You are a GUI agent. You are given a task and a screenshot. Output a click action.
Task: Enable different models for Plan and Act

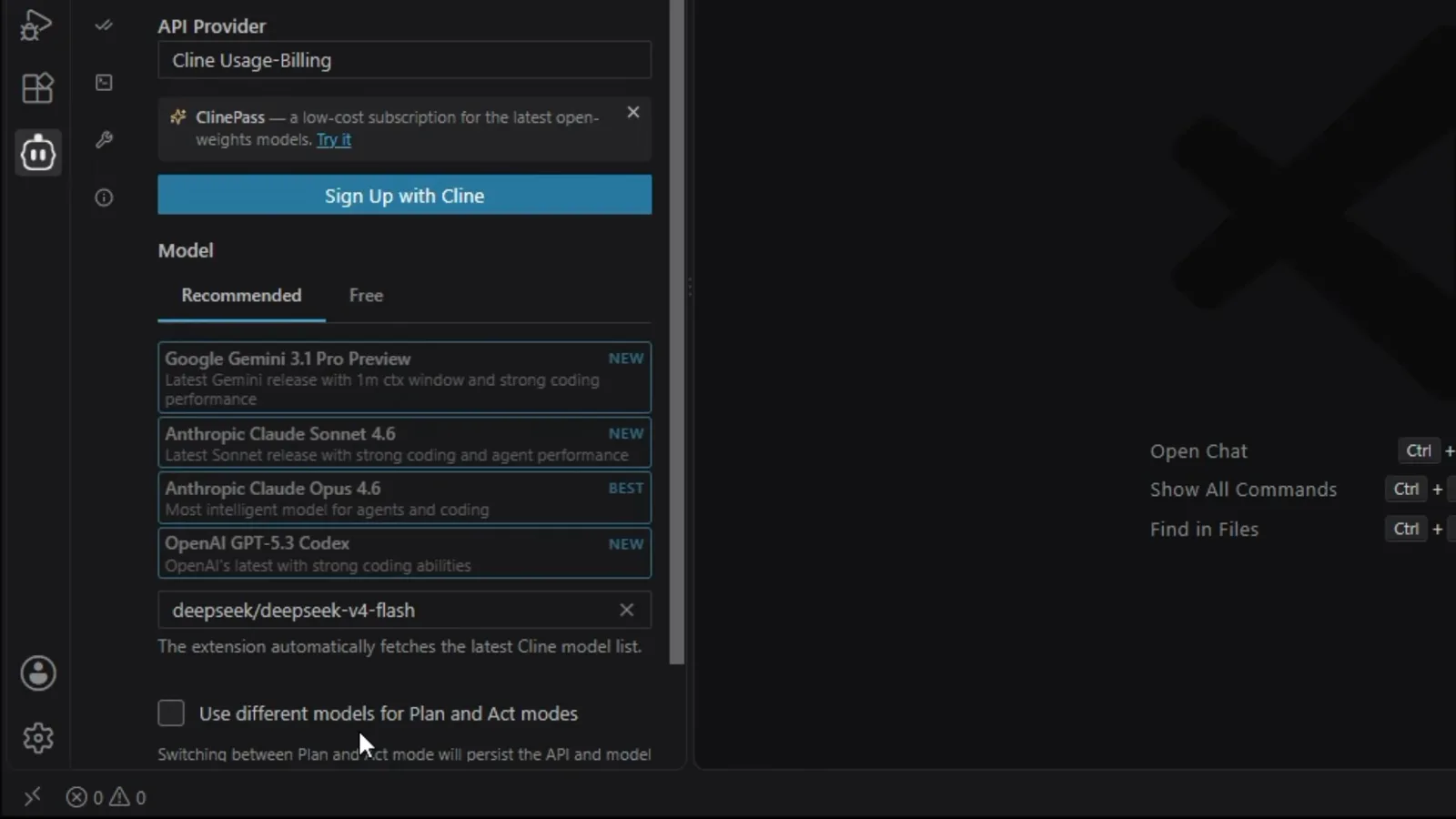(x=171, y=713)
